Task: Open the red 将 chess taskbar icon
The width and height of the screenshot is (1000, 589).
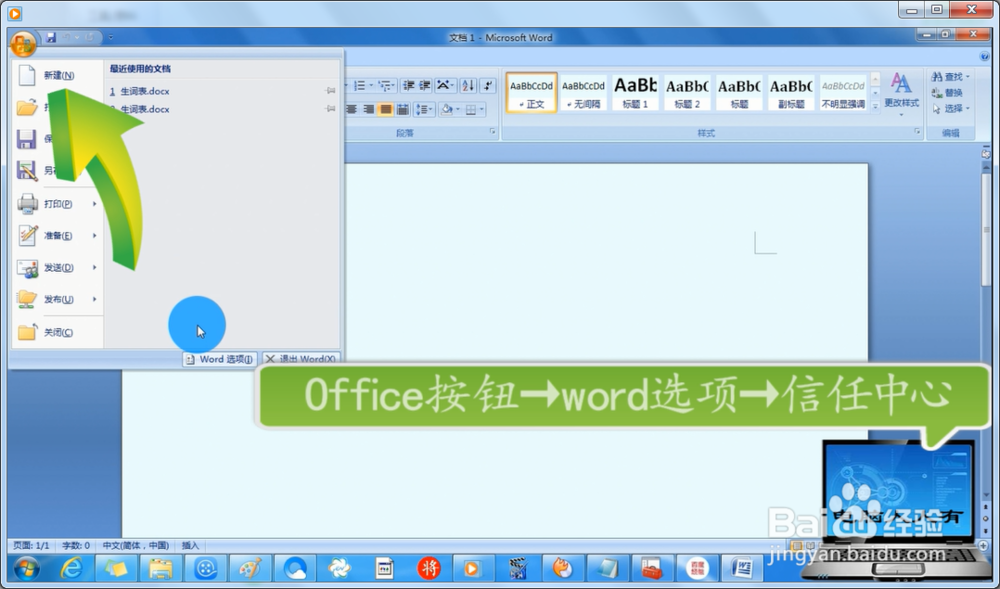Action: [429, 568]
